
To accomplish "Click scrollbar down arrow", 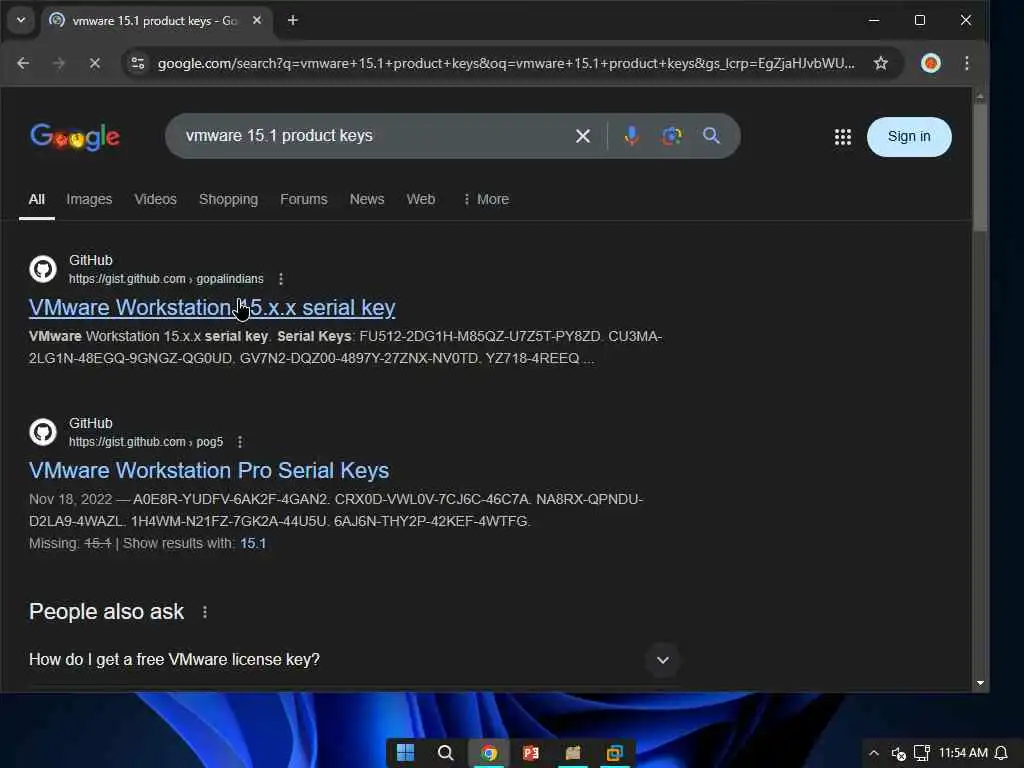I will (x=980, y=683).
